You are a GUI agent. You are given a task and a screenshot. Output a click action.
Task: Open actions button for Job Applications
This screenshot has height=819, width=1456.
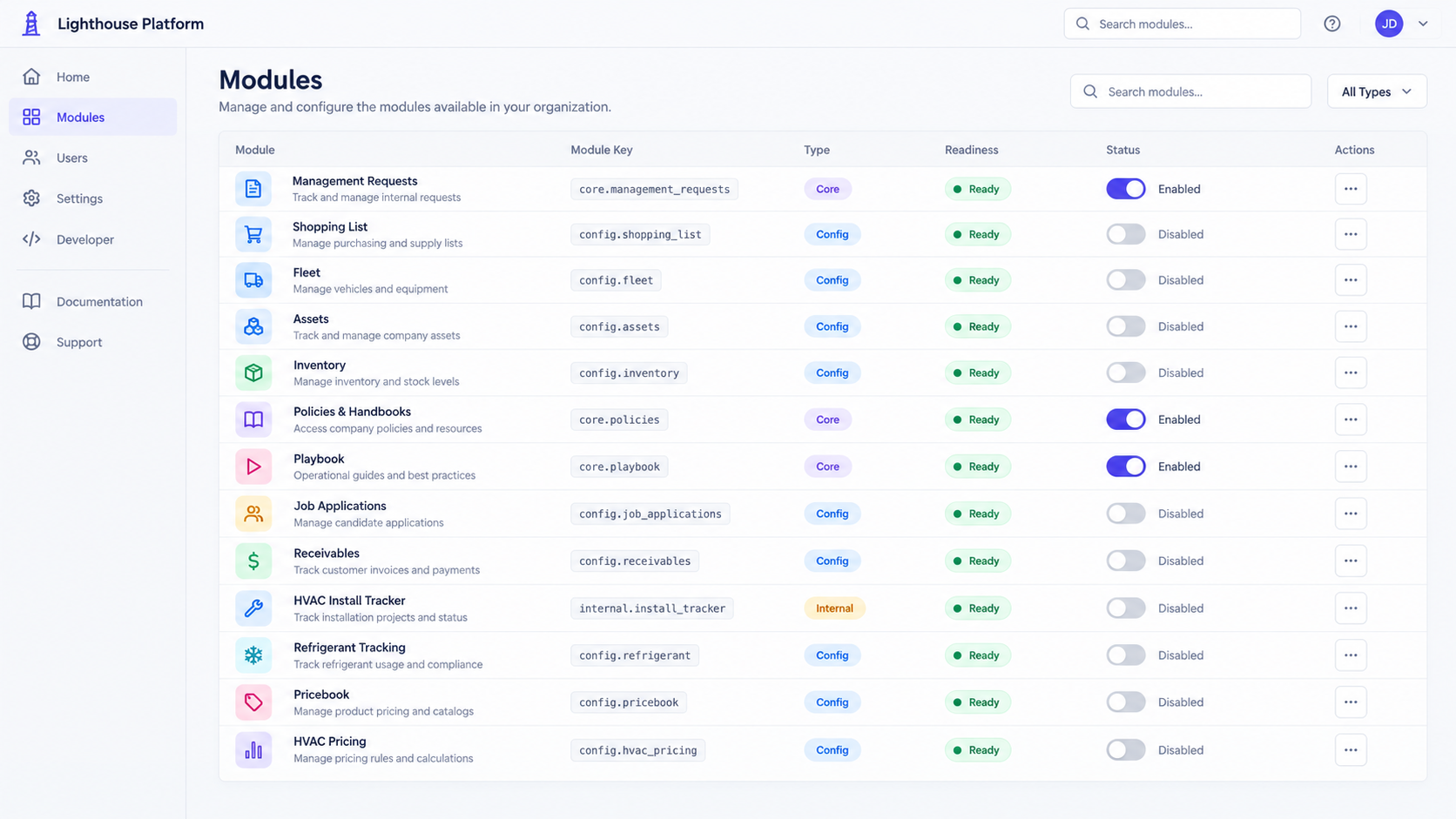(1351, 514)
